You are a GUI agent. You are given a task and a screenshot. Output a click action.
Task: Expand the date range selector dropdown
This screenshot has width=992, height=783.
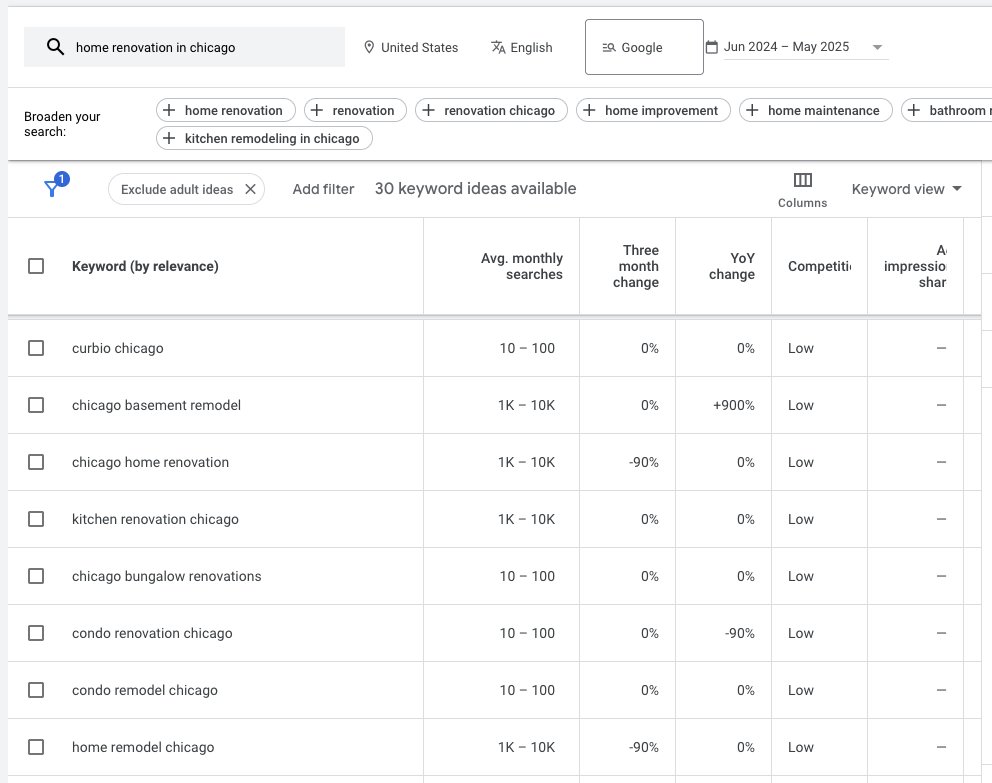(x=877, y=46)
